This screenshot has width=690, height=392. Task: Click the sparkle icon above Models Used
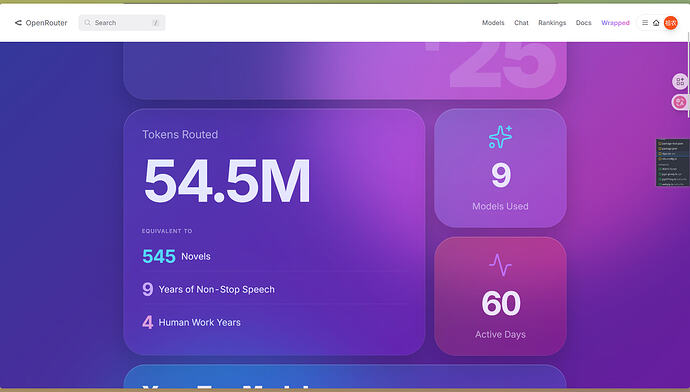point(500,137)
